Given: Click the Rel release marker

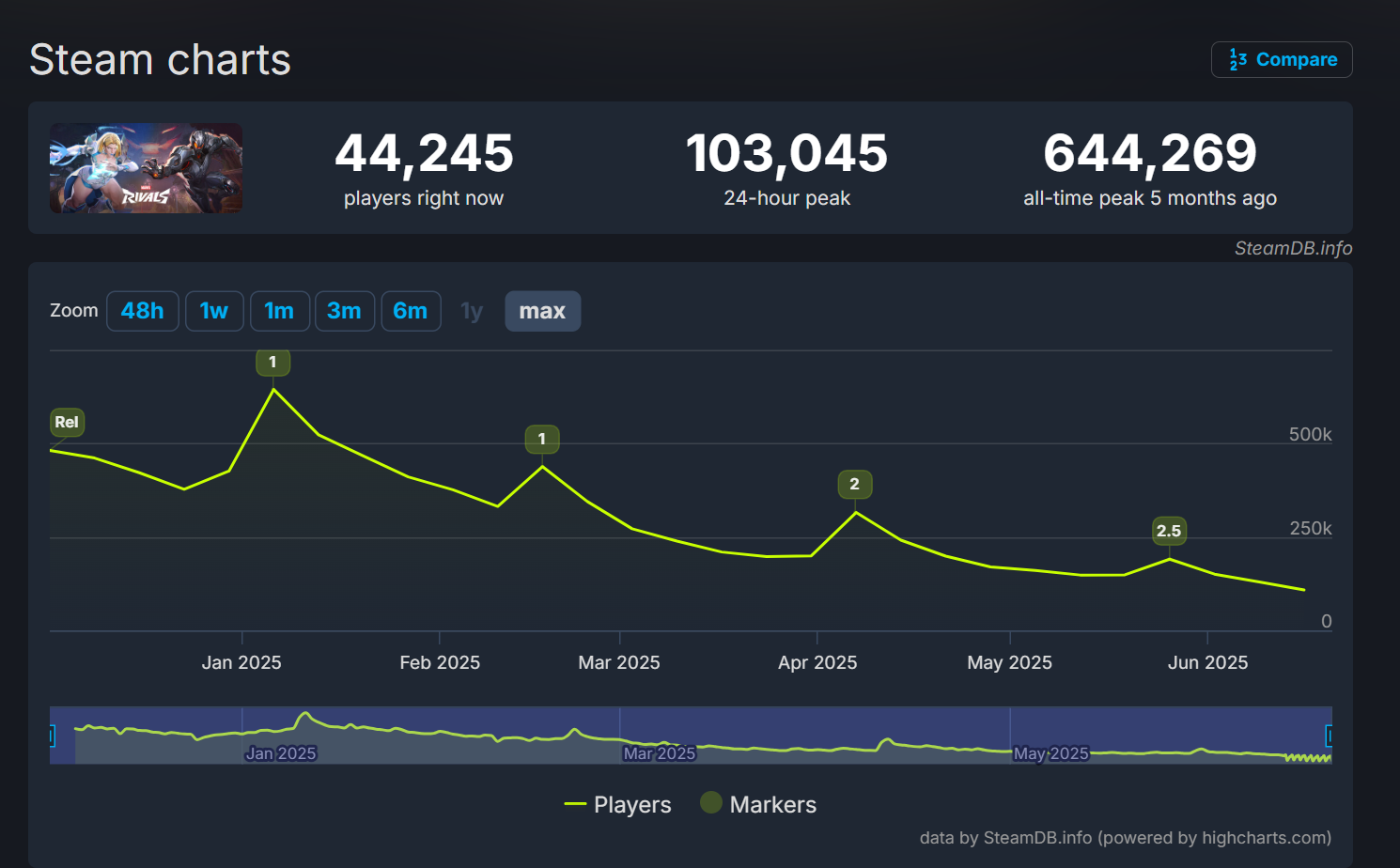Looking at the screenshot, I should click(x=67, y=423).
